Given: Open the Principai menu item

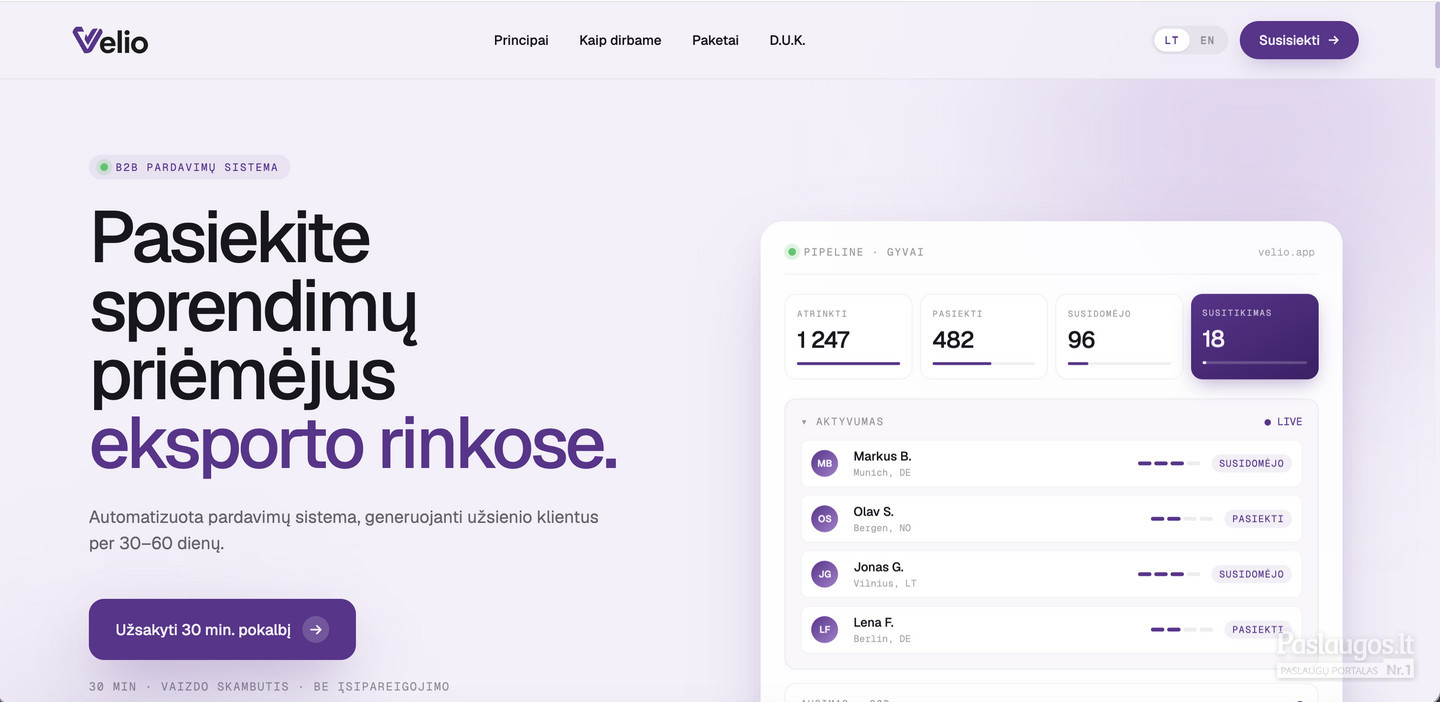Looking at the screenshot, I should pyautogui.click(x=521, y=40).
